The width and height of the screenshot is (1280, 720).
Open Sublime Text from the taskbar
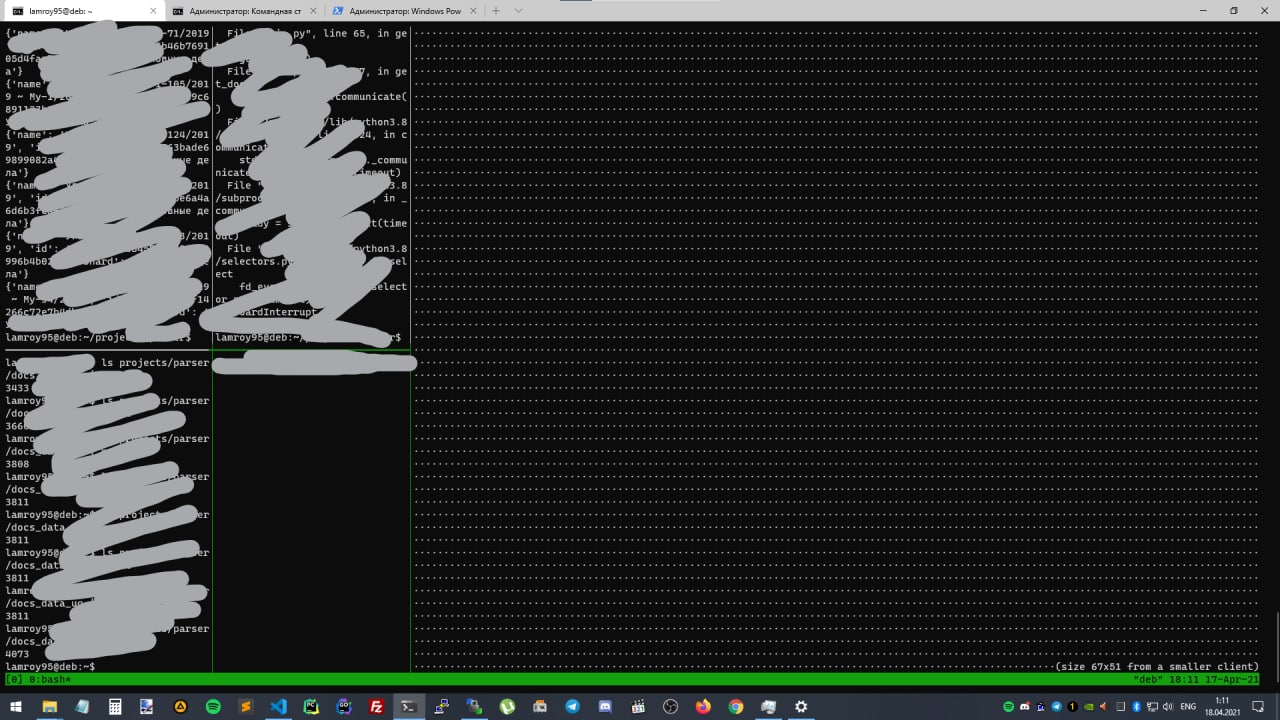(246, 706)
